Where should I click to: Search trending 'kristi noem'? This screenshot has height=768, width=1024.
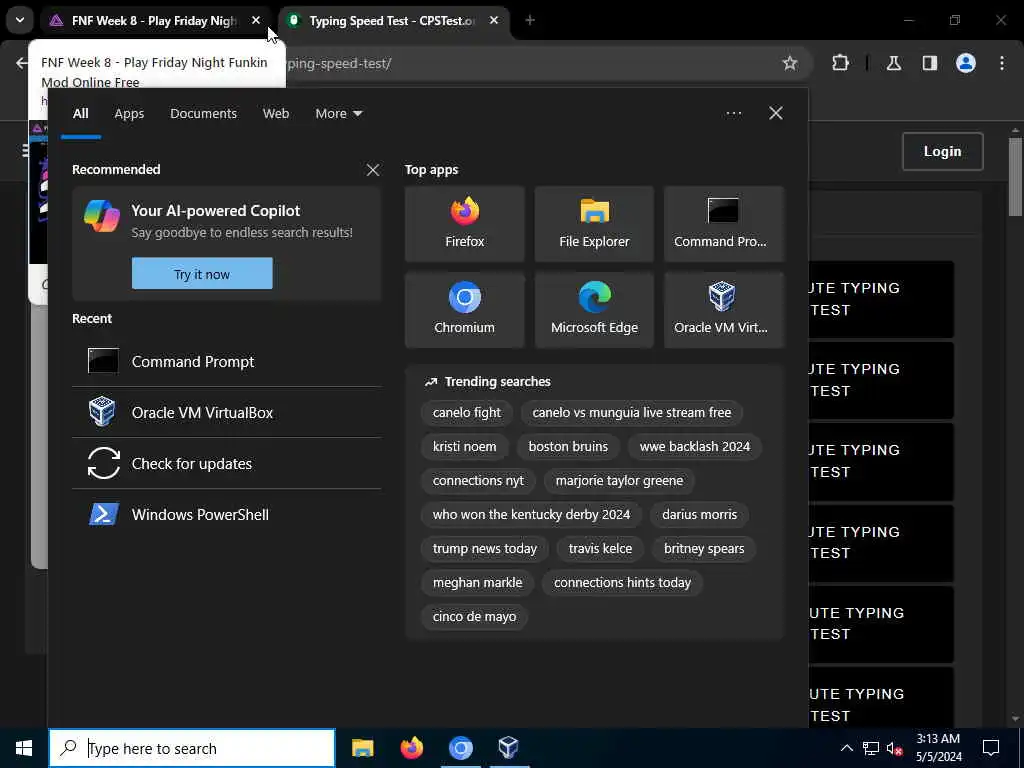point(464,446)
